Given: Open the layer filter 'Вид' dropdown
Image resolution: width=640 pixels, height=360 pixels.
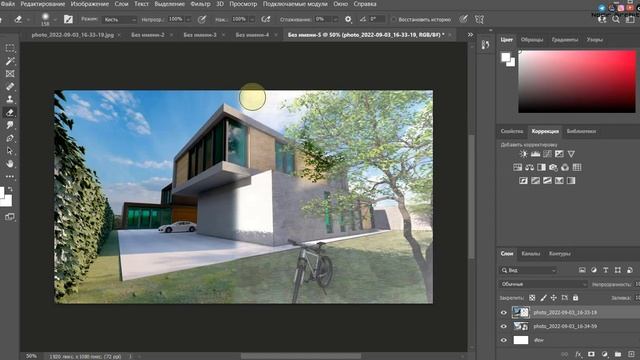Looking at the screenshot, I should pos(529,270).
